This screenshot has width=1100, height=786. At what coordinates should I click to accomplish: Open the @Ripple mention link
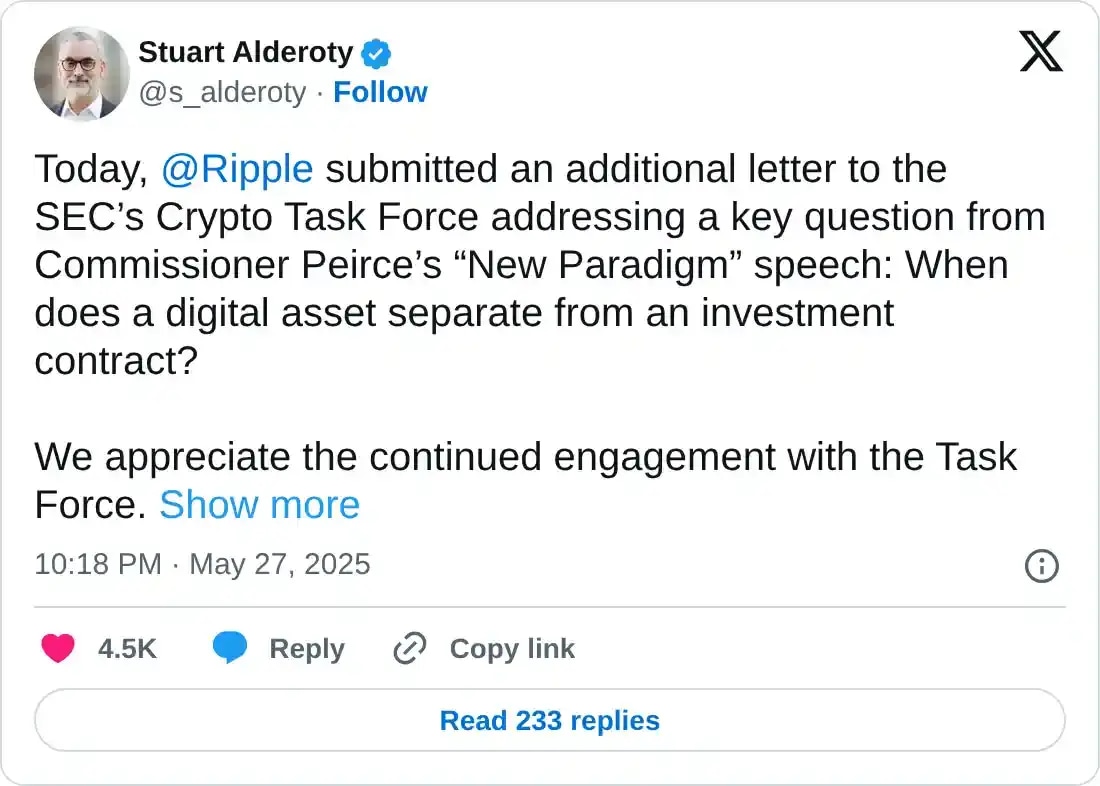point(237,169)
